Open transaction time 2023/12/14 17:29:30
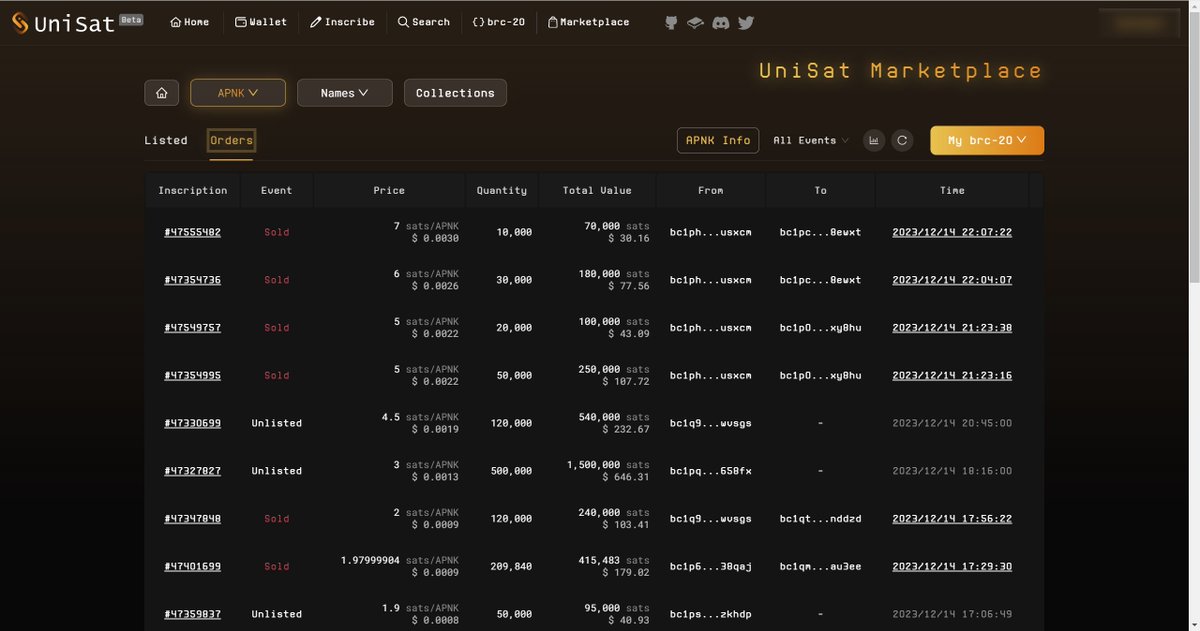Viewport: 1200px width, 631px height. coord(952,567)
